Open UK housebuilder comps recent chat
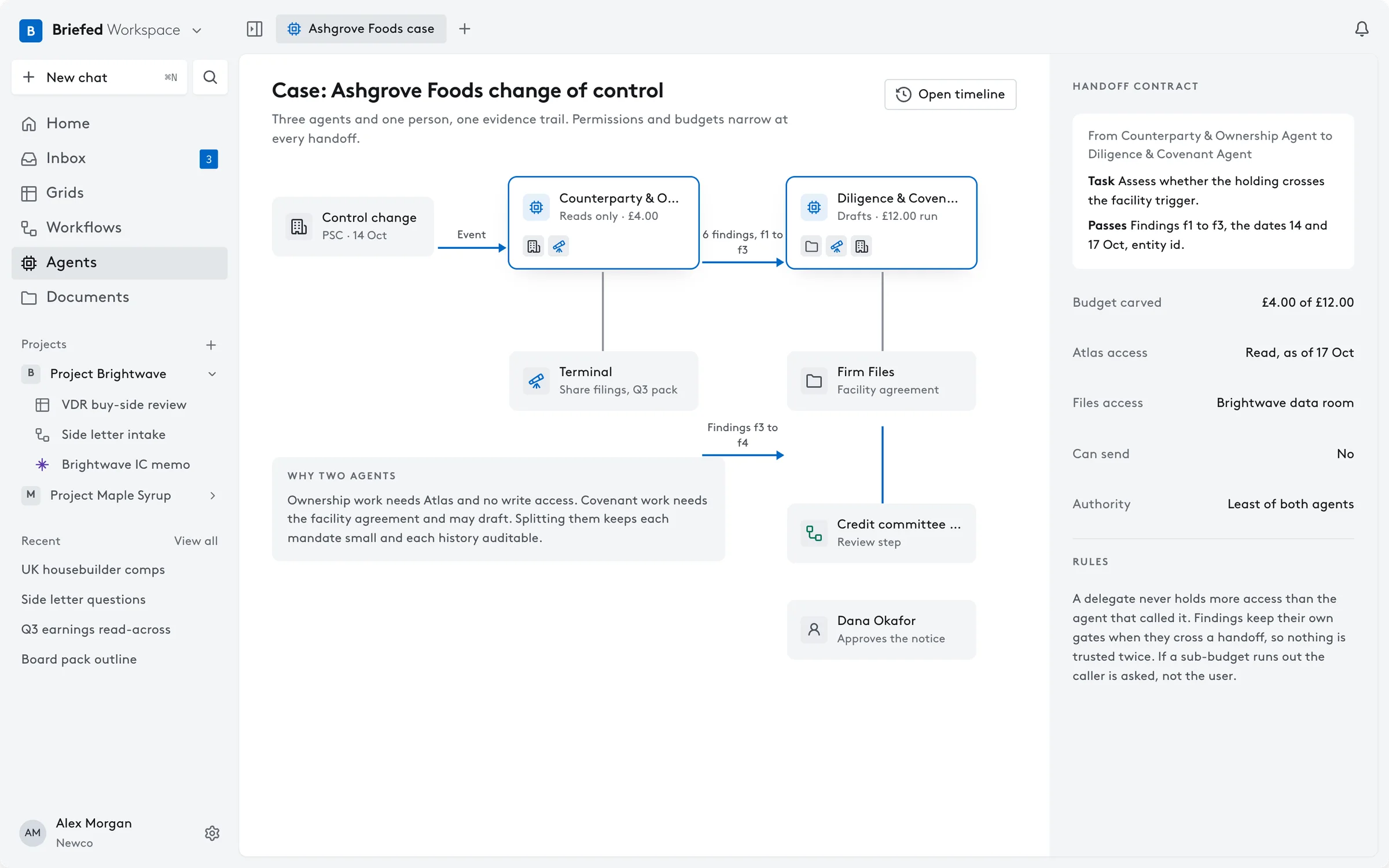 [x=93, y=569]
